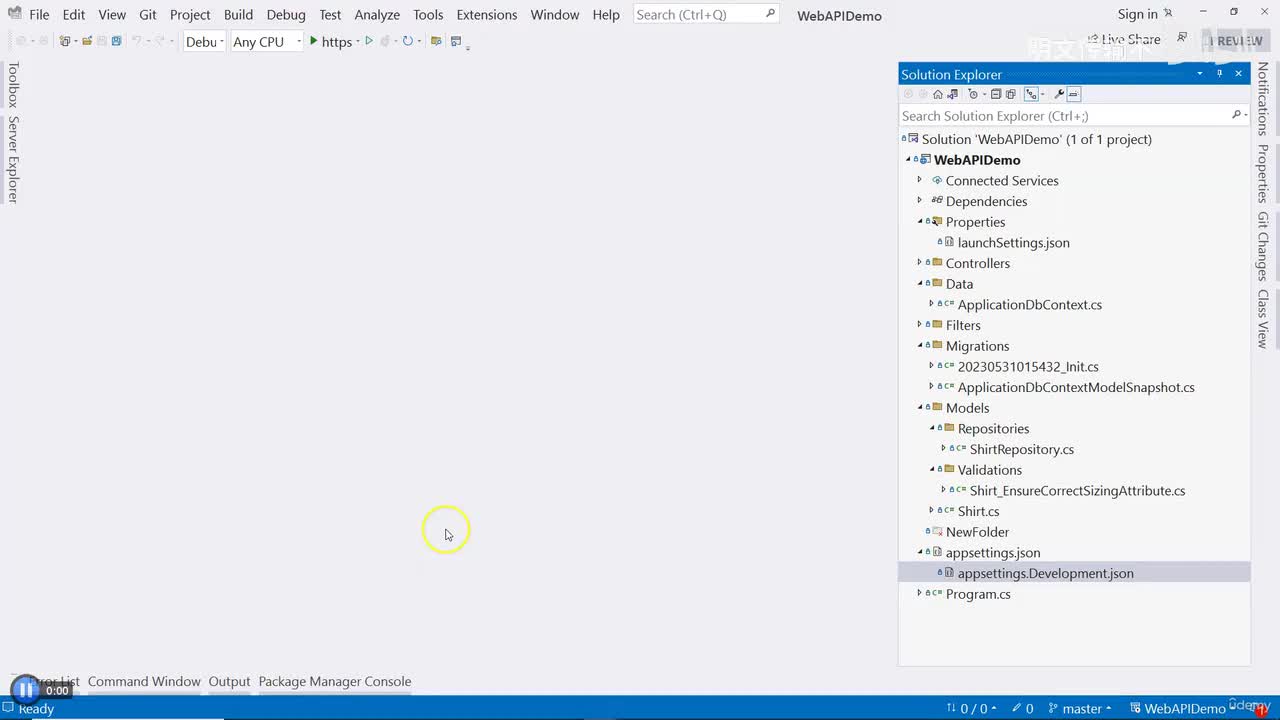
Task: Open the Package Manager Console tab
Action: (x=335, y=682)
